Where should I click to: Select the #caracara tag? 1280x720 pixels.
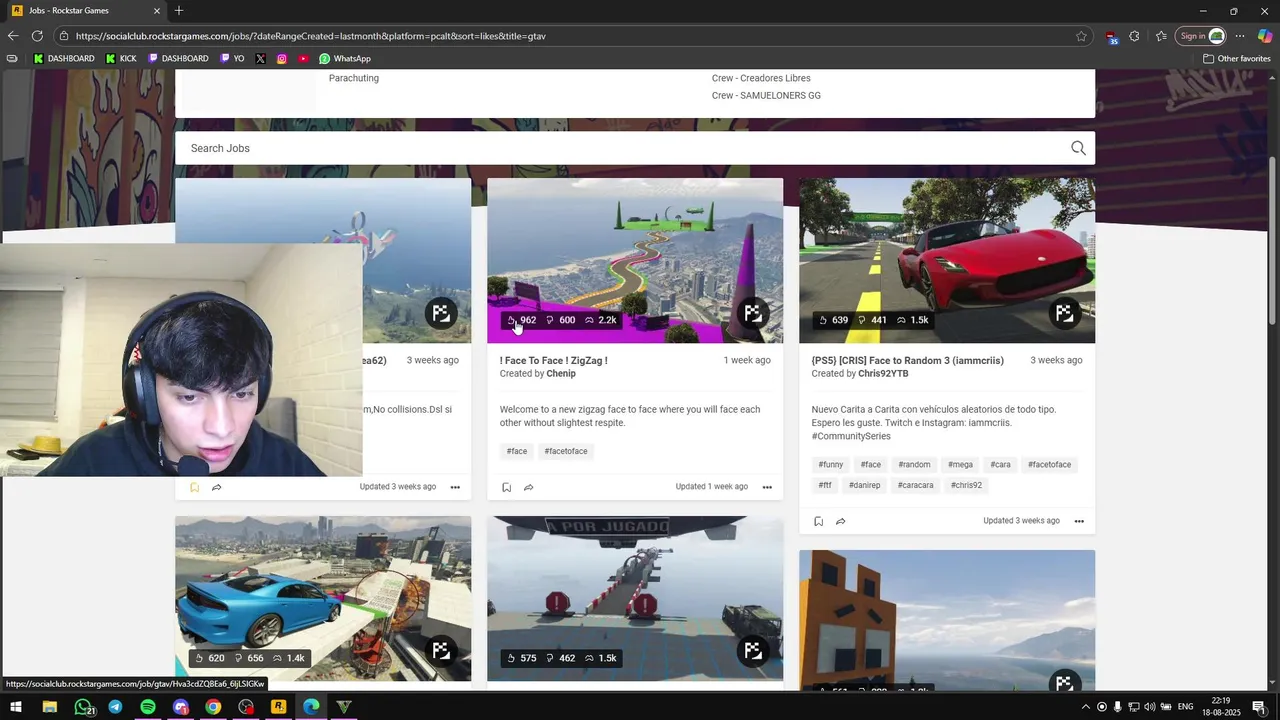coord(916,485)
